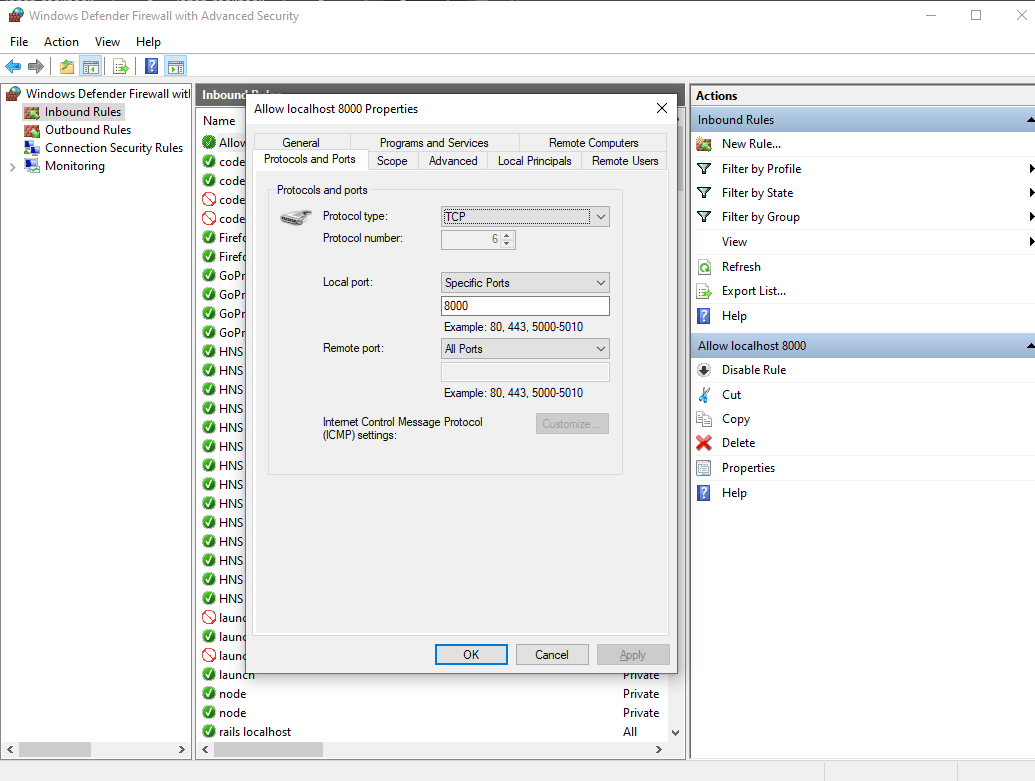Click the Back navigation arrow in toolbar

pos(12,66)
